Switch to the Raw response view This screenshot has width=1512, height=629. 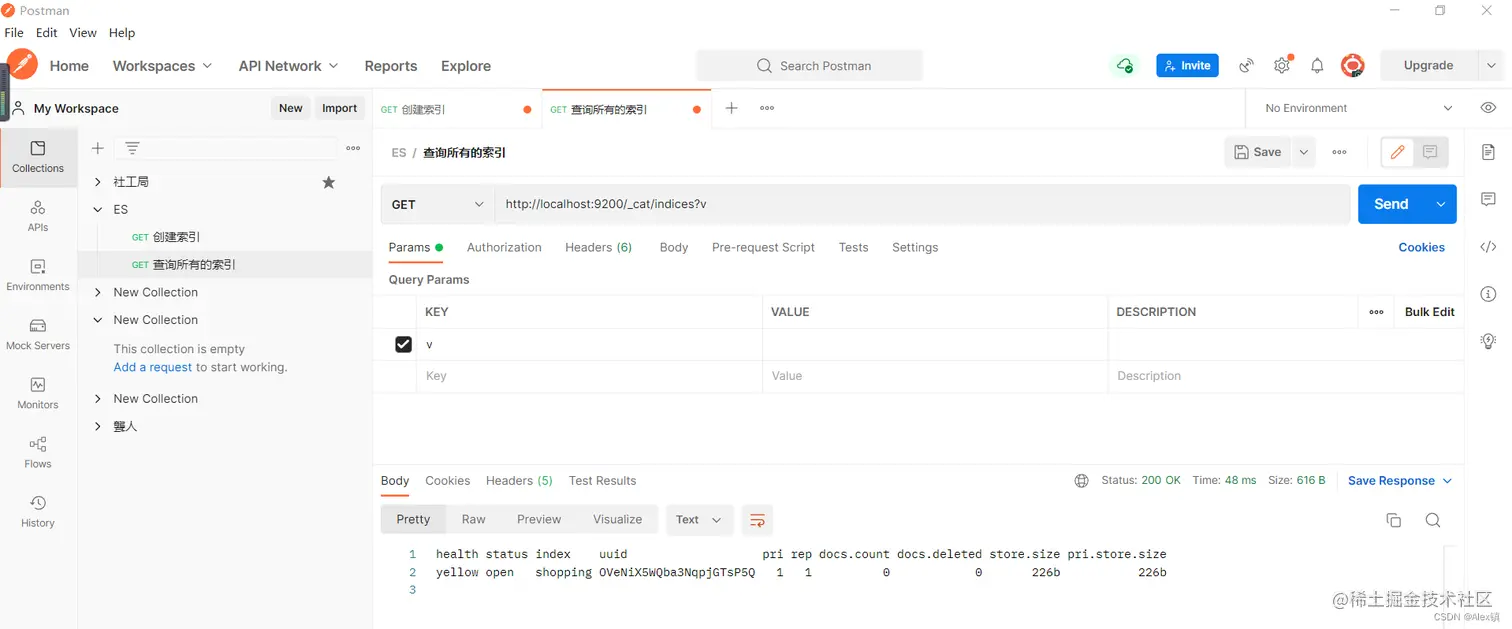tap(474, 520)
